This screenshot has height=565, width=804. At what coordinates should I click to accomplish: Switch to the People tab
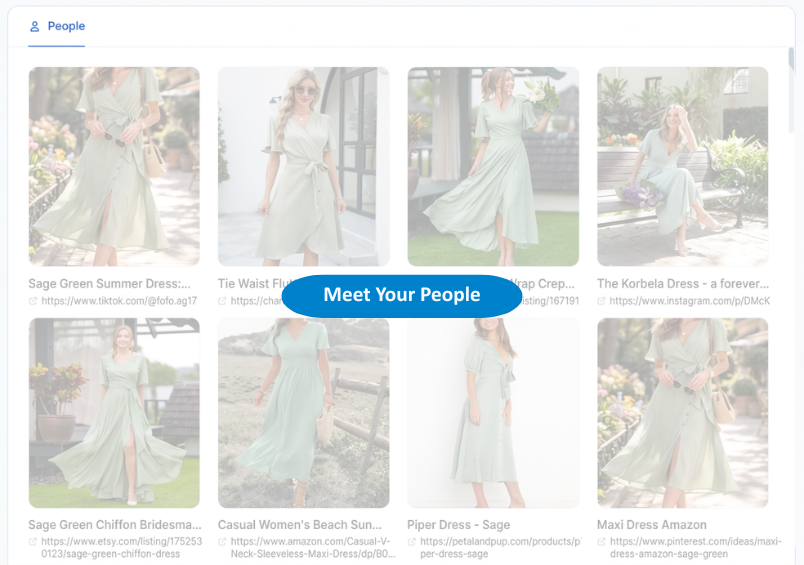pyautogui.click(x=57, y=26)
